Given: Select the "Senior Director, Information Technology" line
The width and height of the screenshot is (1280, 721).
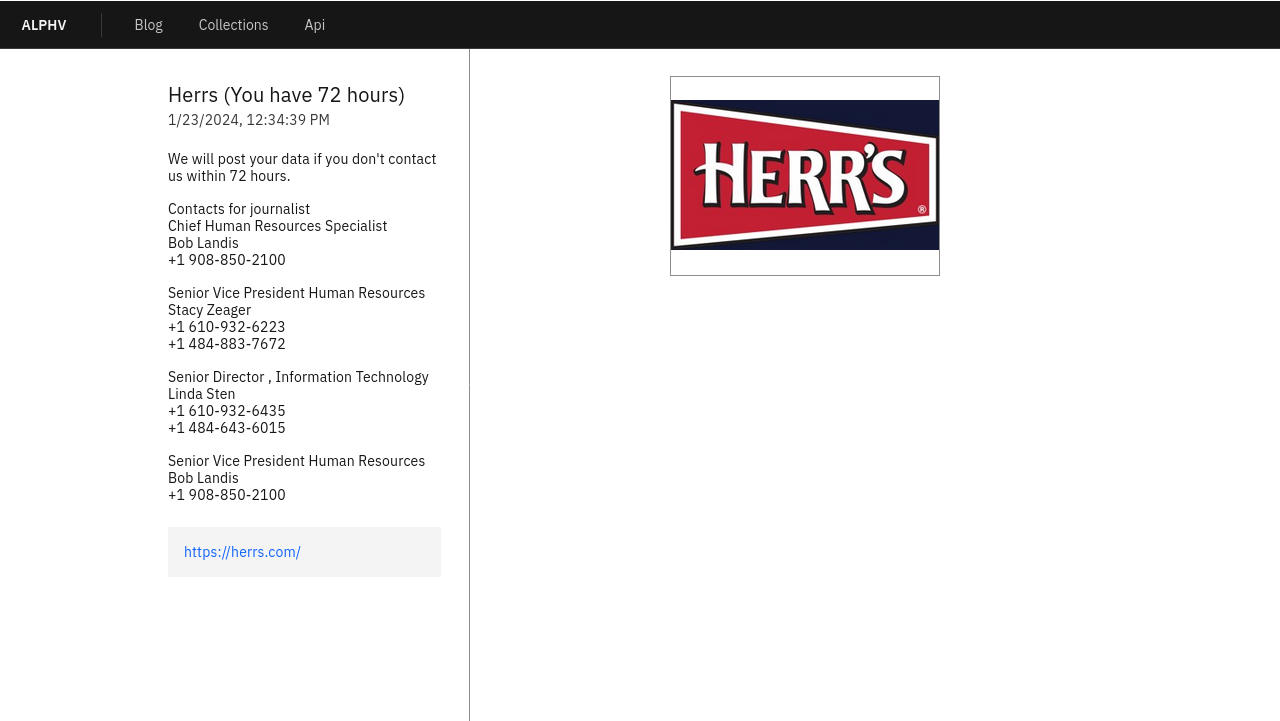Looking at the screenshot, I should [298, 377].
